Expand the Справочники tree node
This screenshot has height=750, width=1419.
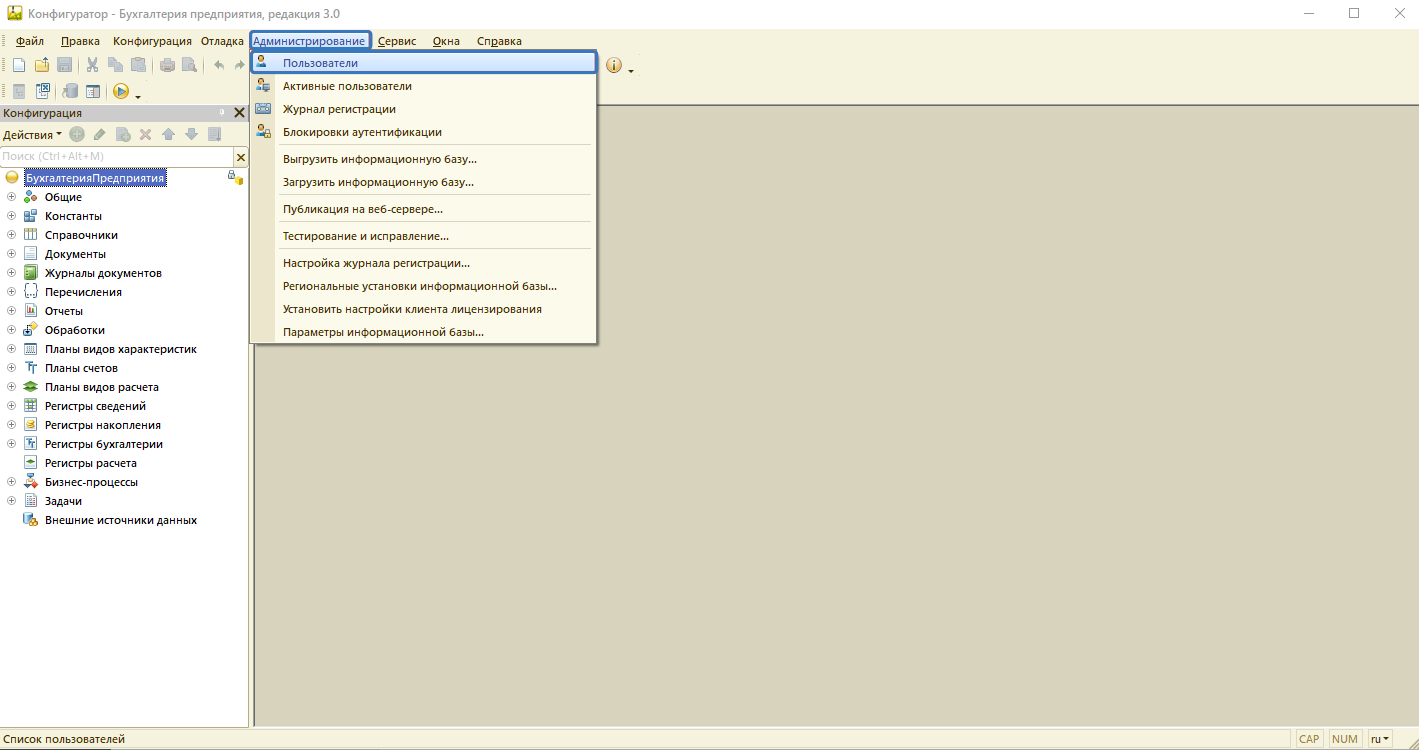(12, 235)
